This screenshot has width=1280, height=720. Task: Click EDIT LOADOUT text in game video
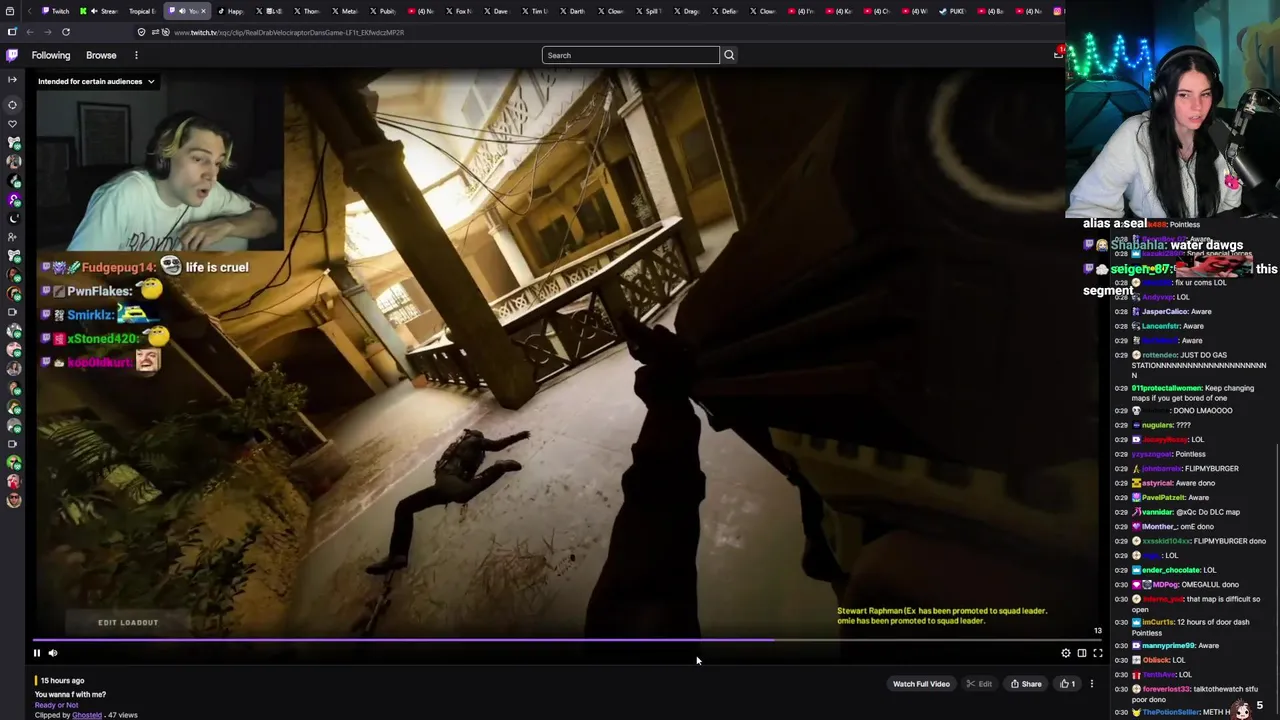(128, 622)
